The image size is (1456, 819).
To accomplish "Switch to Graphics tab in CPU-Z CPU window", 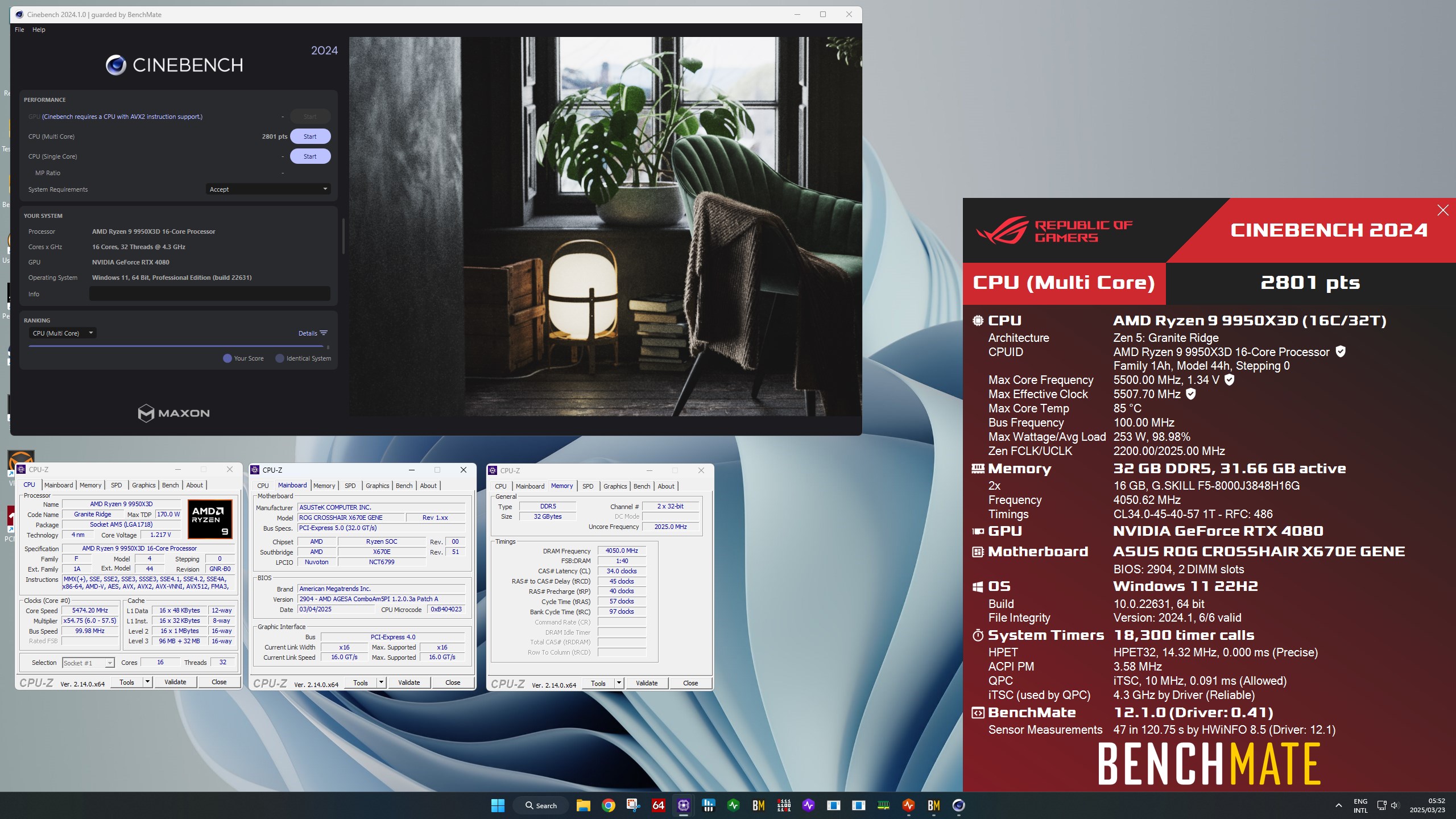I will pyautogui.click(x=144, y=485).
